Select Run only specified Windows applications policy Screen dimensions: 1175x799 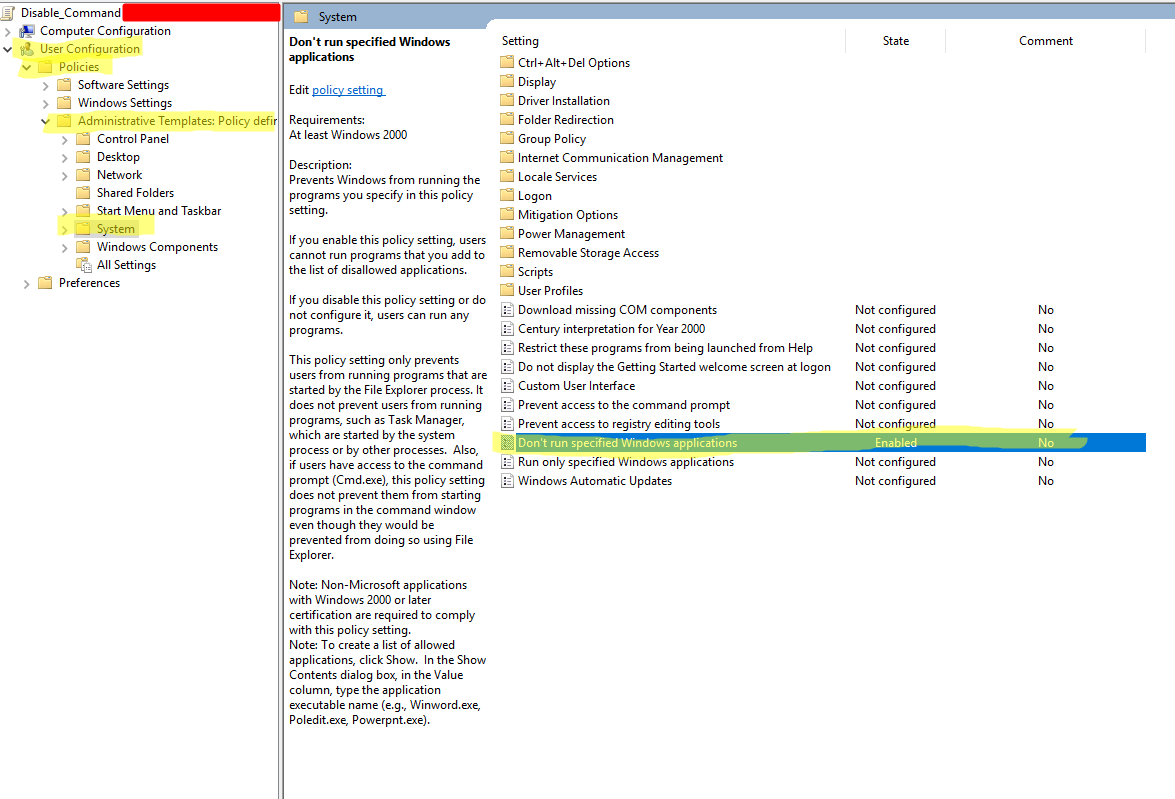coord(625,462)
